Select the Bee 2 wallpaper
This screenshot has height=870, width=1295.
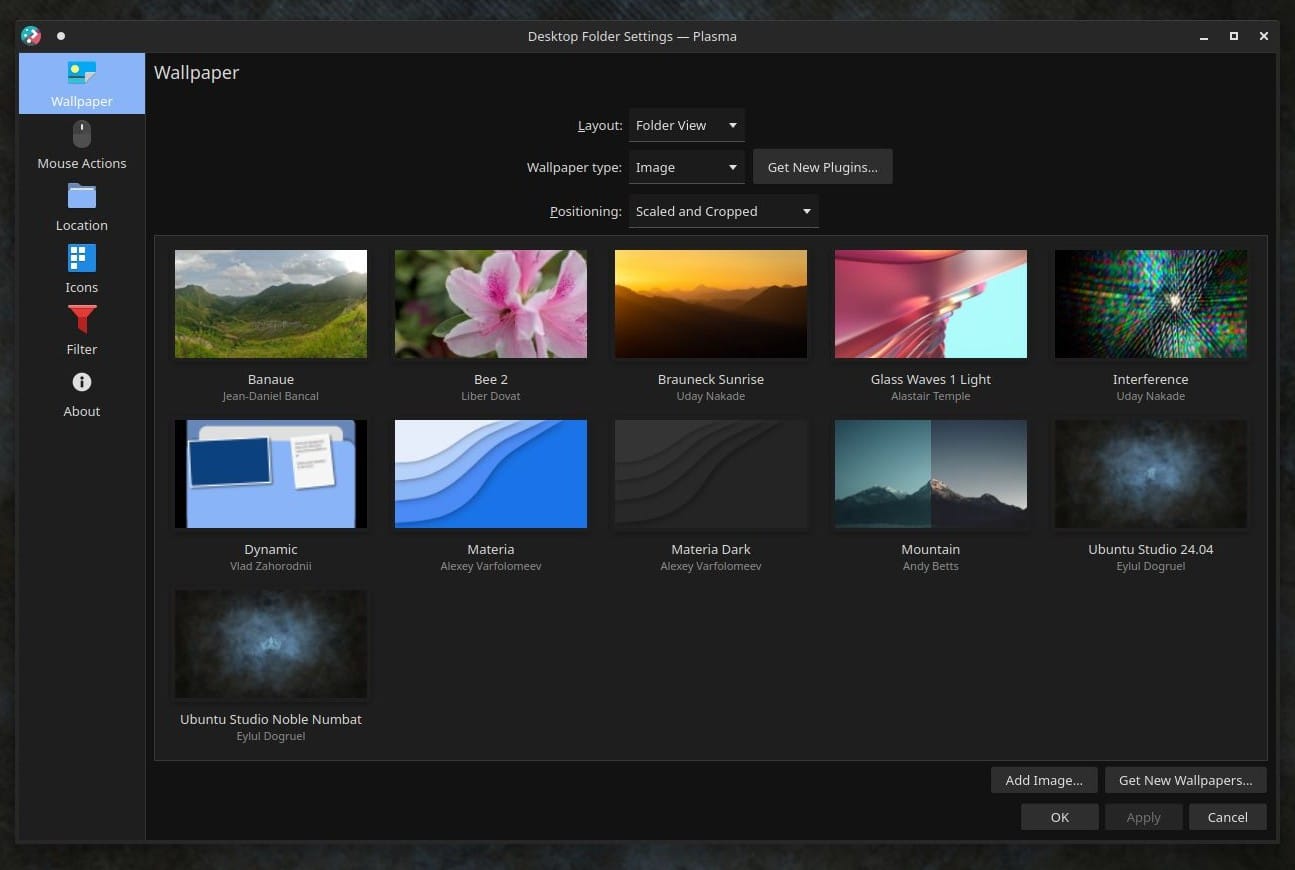tap(490, 303)
